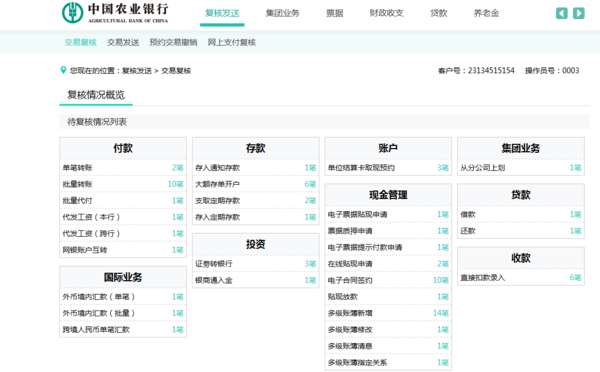The width and height of the screenshot is (600, 372).
Task: Open 外币境内汇款（批量） review item
Action: (x=123, y=313)
